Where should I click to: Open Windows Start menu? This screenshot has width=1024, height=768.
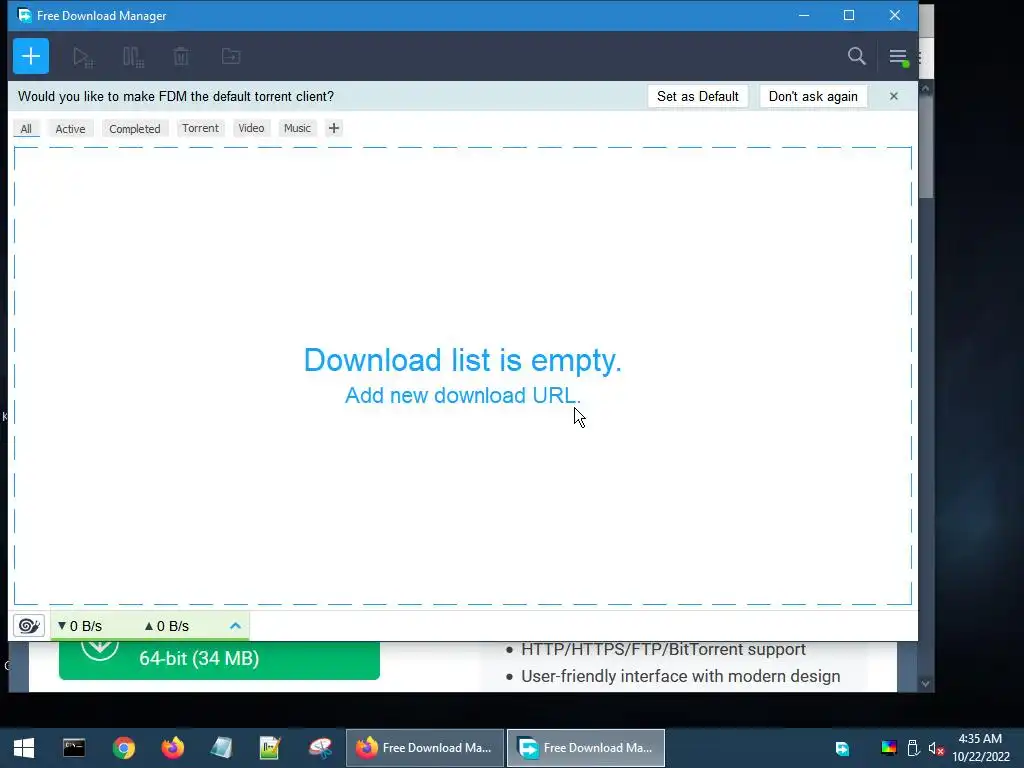coord(24,748)
